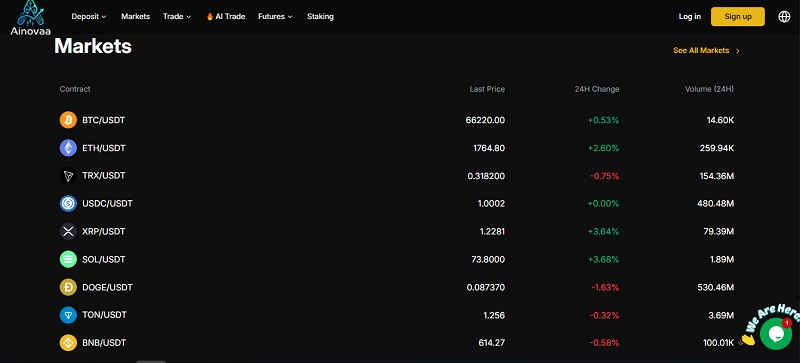Click the Solana coin icon
The height and width of the screenshot is (363, 800).
[x=68, y=259]
